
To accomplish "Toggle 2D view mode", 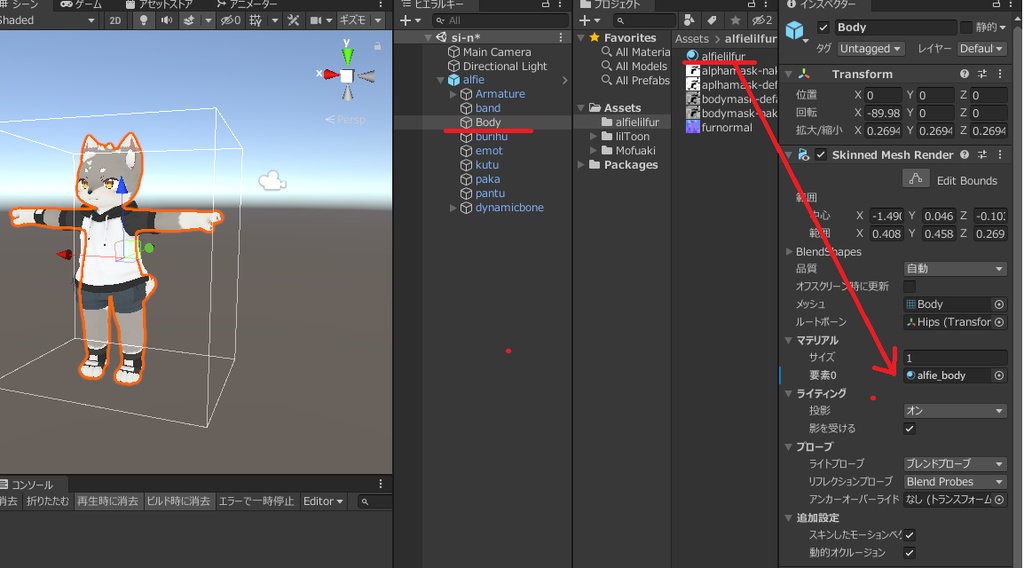I will pyautogui.click(x=115, y=20).
